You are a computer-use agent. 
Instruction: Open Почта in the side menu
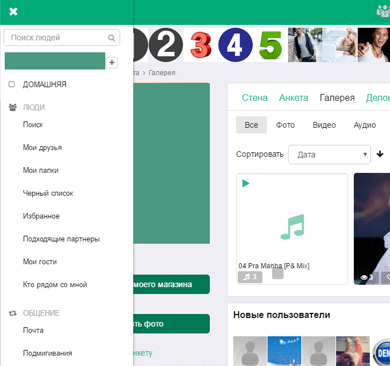pyautogui.click(x=33, y=330)
